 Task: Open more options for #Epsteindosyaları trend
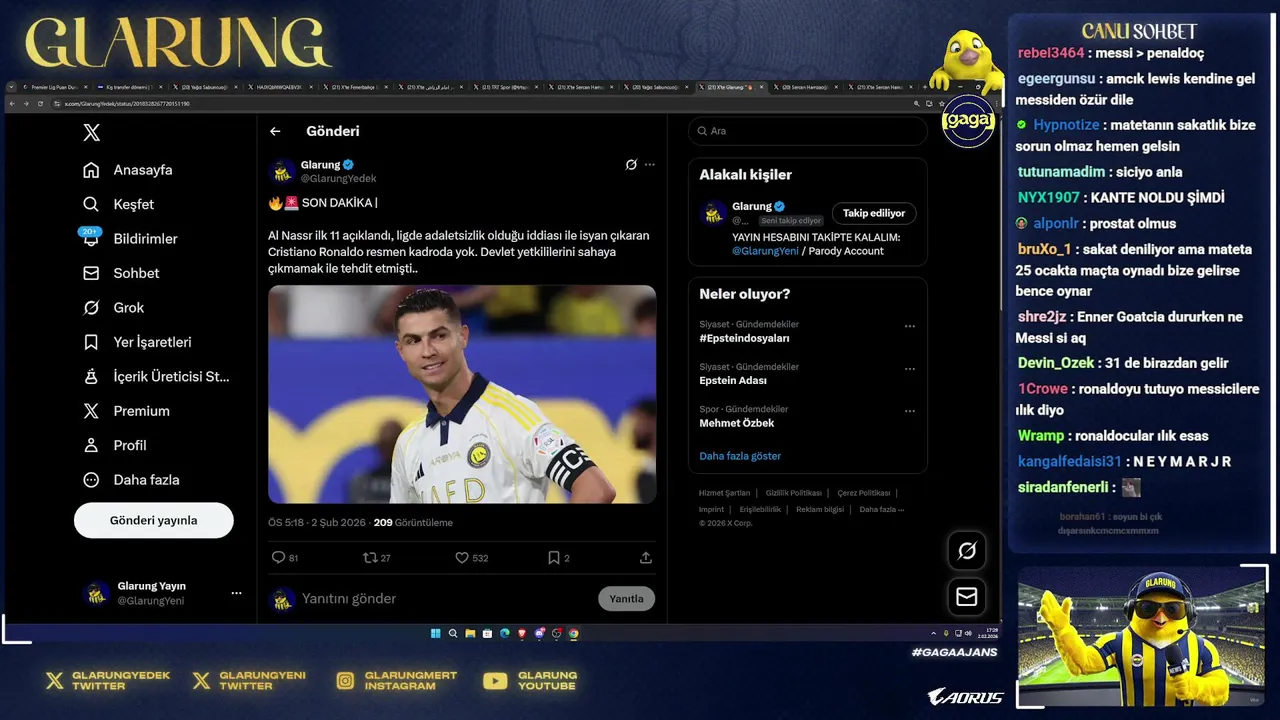point(910,326)
